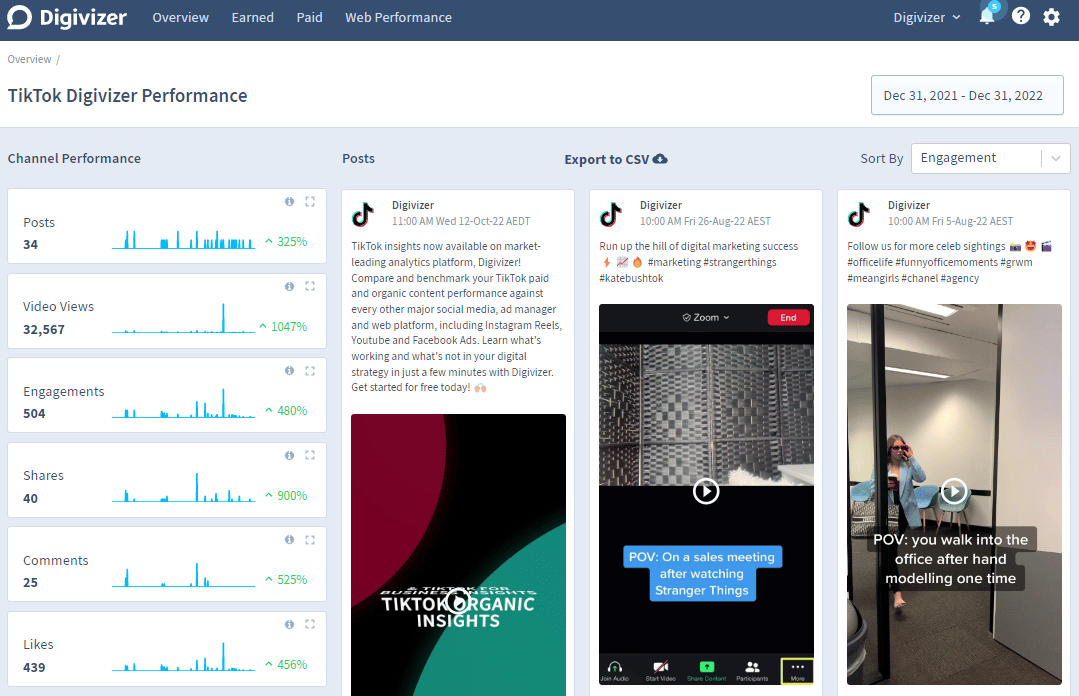Click the help question mark icon

pos(1020,17)
